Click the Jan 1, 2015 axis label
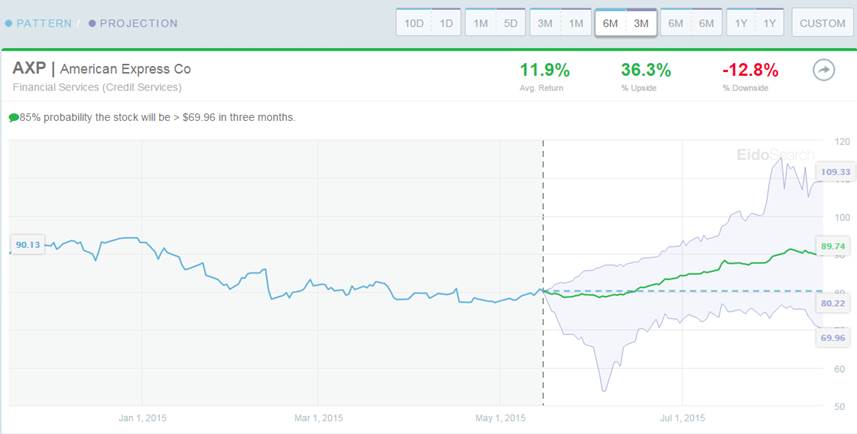The image size is (857, 434). pyautogui.click(x=142, y=418)
